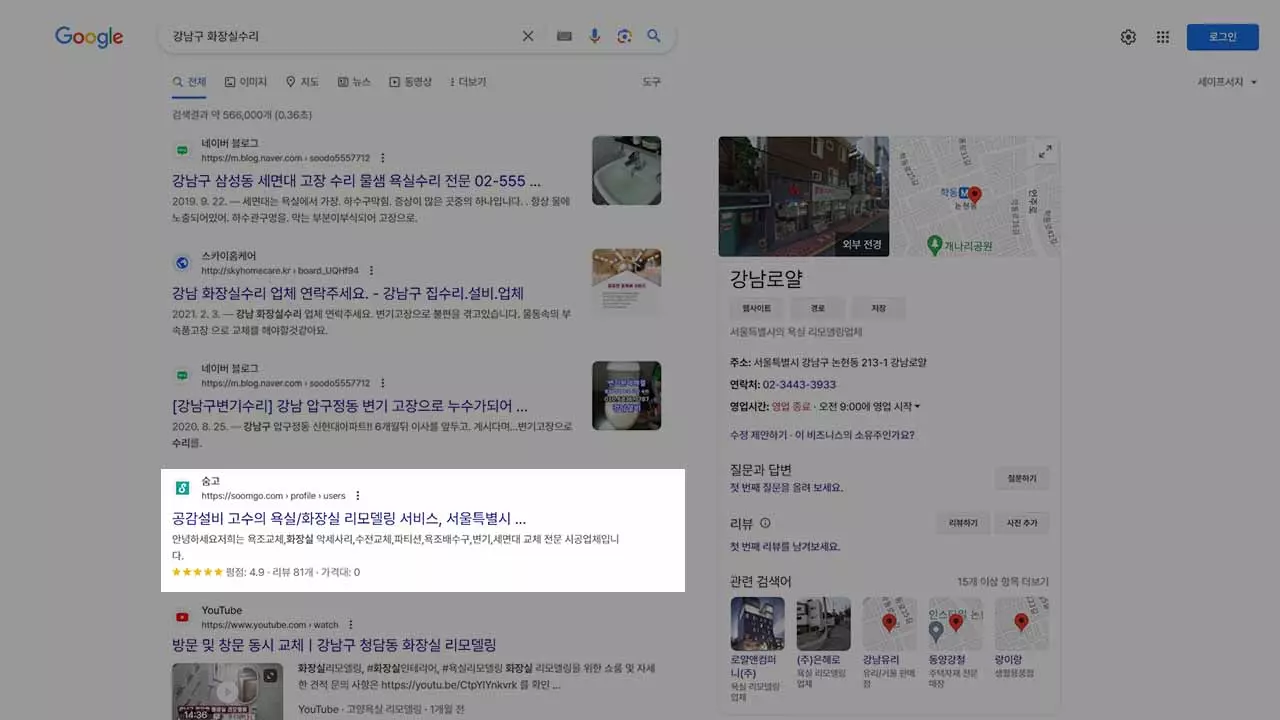Click the 웹사이트 button for 강남로얄
1280x720 pixels.
tap(756, 308)
